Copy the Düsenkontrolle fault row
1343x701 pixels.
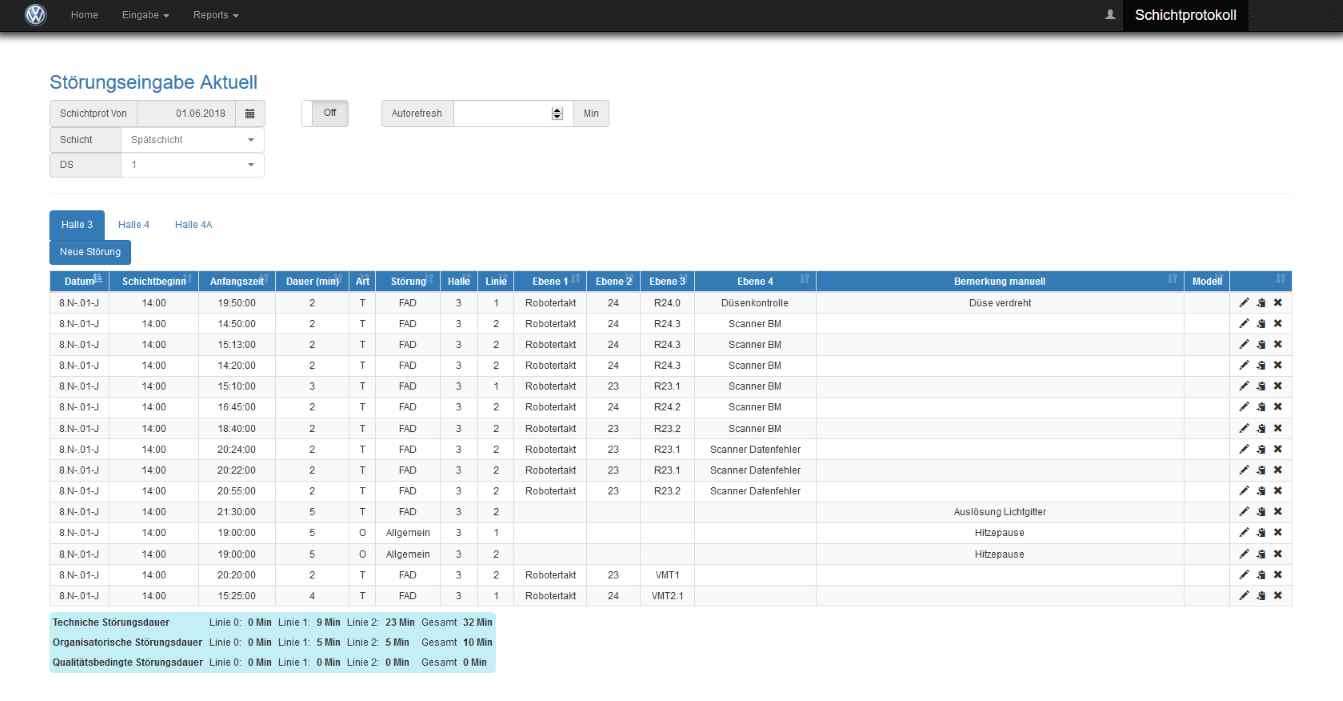pos(1261,302)
